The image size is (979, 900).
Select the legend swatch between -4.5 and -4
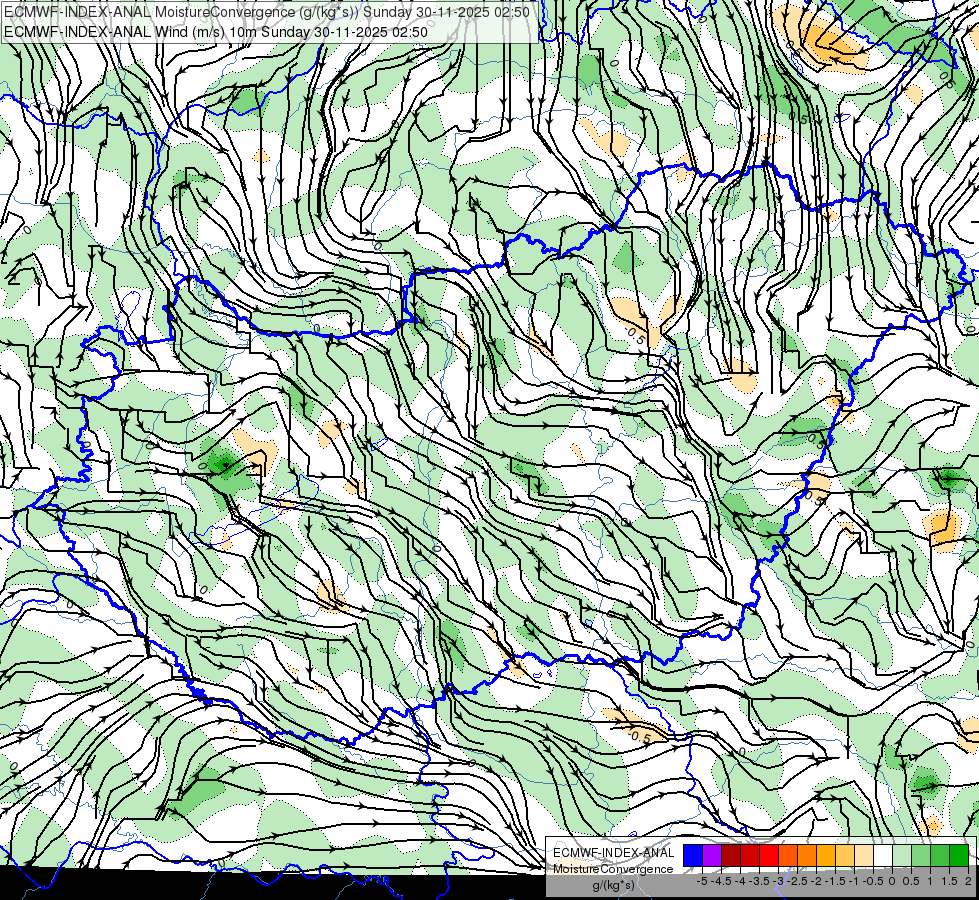tap(731, 856)
